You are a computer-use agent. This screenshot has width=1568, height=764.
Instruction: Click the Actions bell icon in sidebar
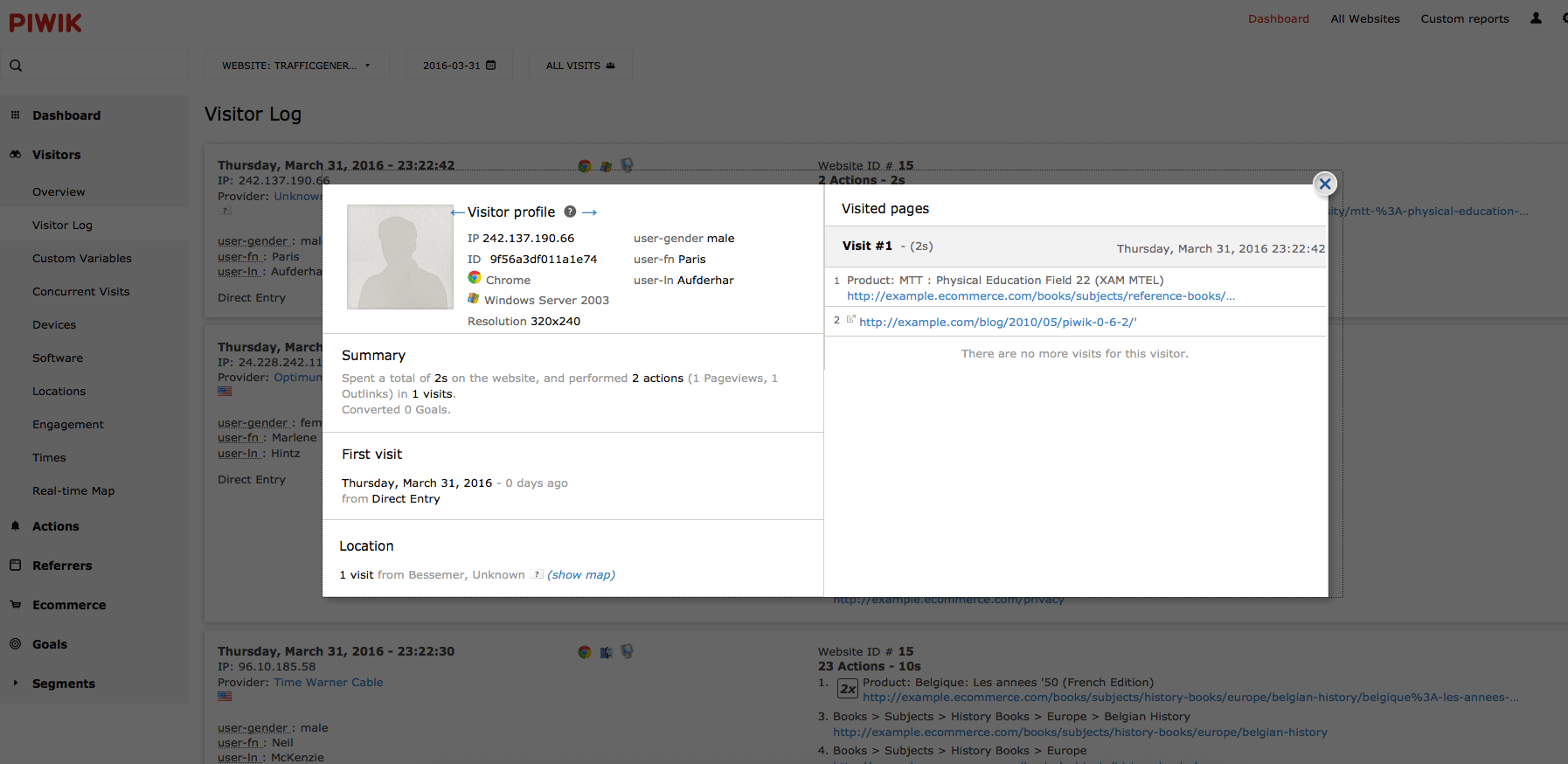click(15, 525)
